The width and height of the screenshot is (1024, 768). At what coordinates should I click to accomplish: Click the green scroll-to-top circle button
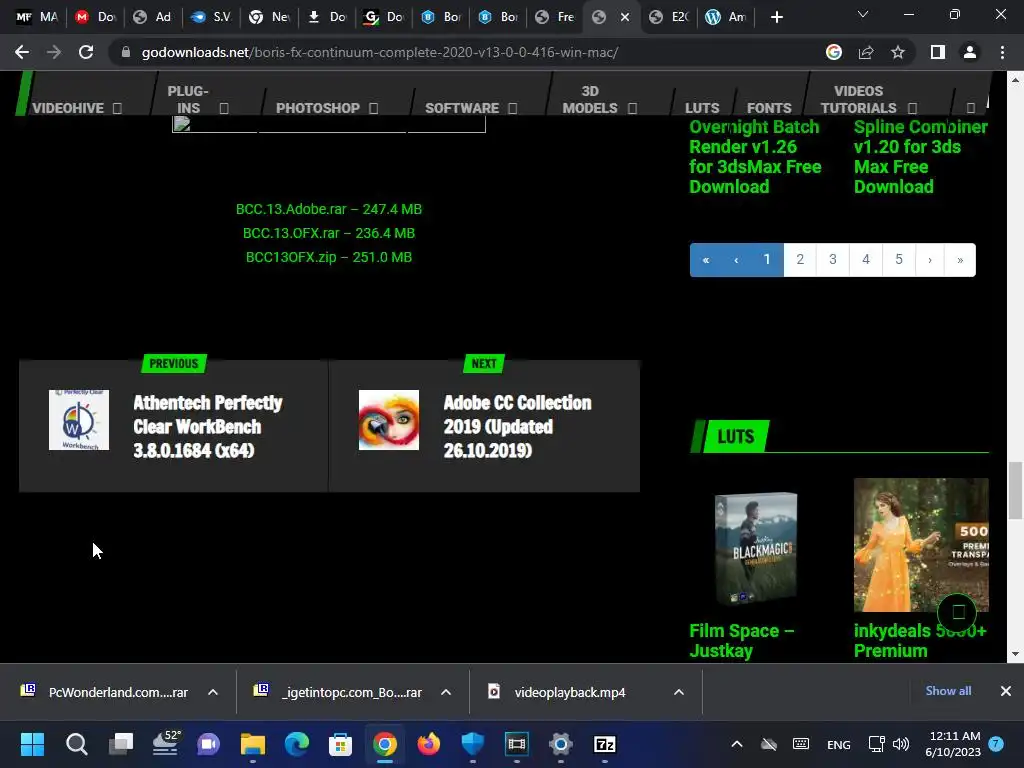(957, 612)
